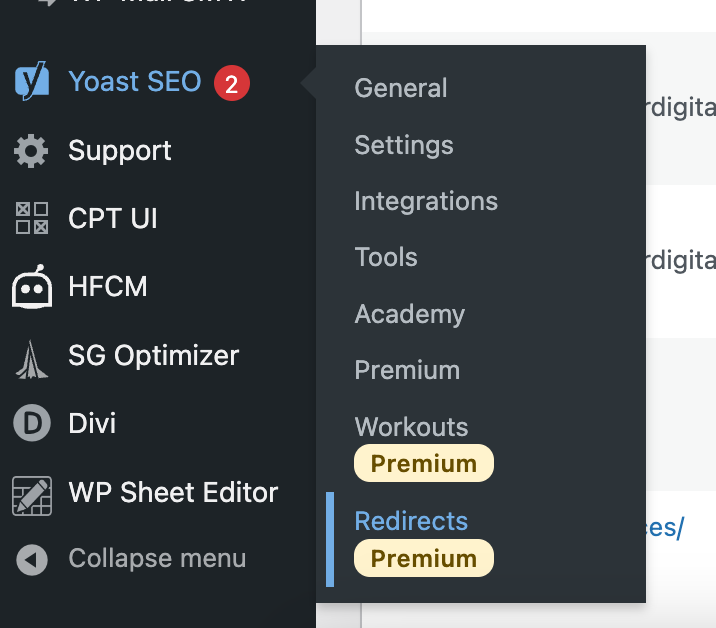Click the Collapse menu text label

157,559
